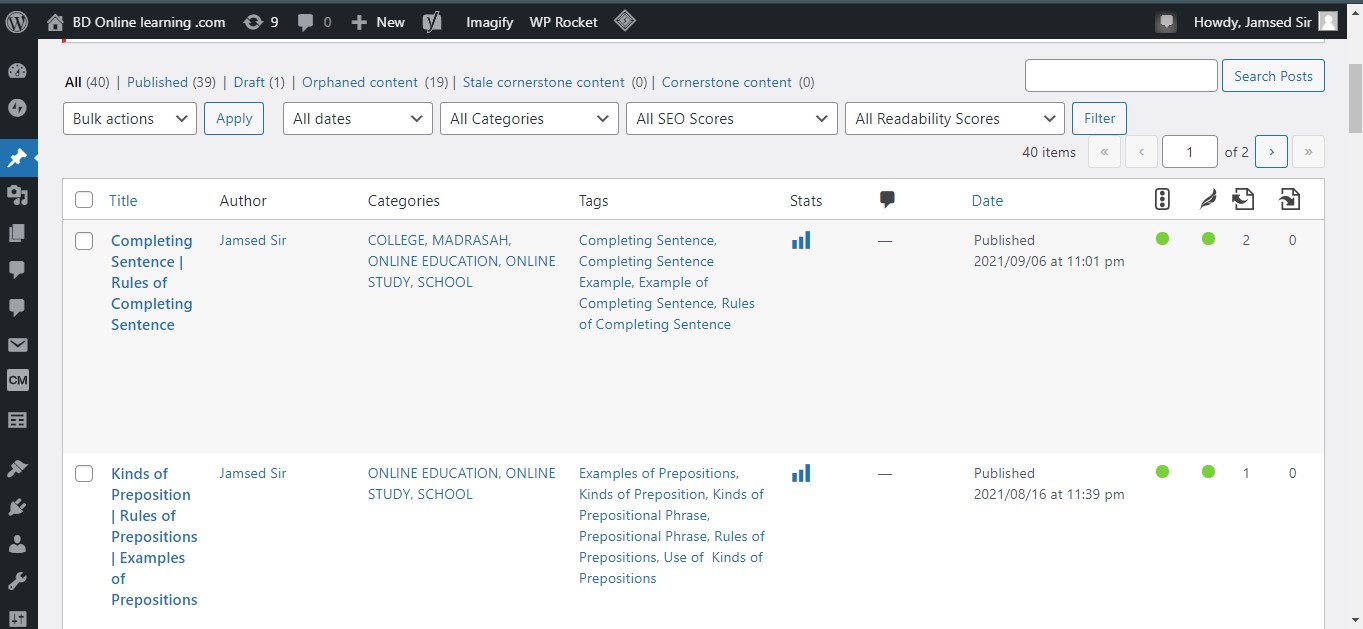Open the CM plugin icon in sidebar
Viewport: 1363px width, 629px height.
(17, 380)
